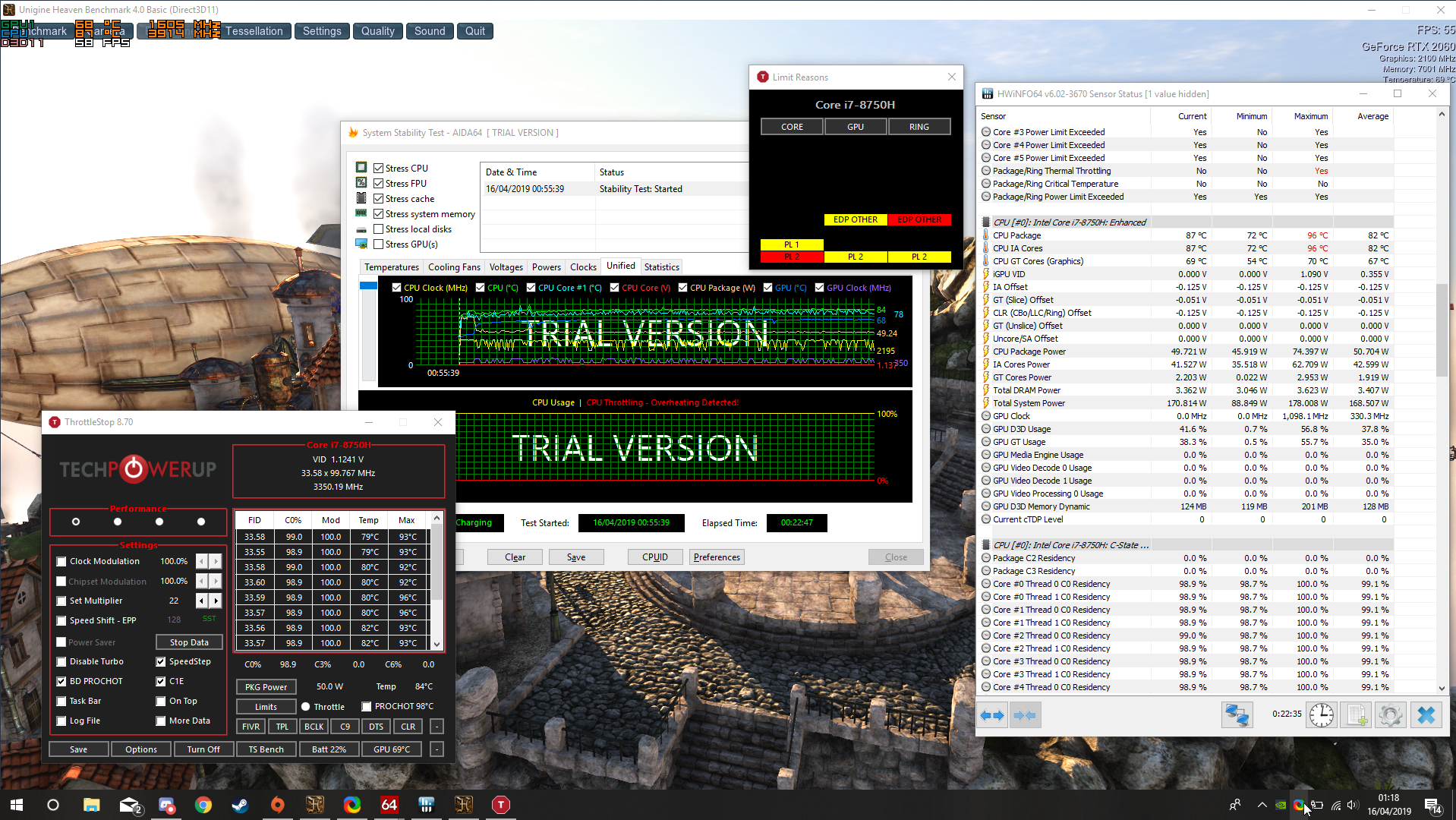
Task: Open Steam from the taskbar
Action: point(240,805)
